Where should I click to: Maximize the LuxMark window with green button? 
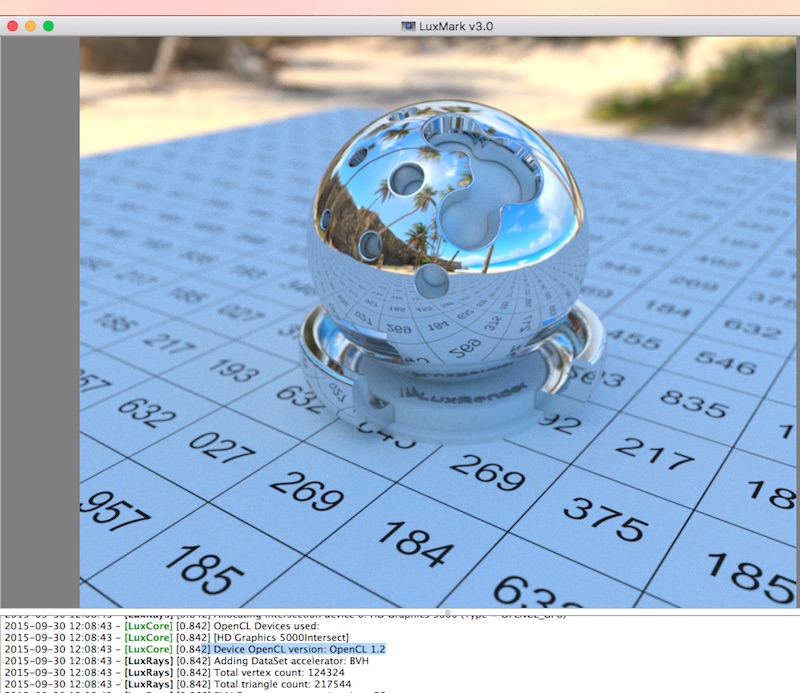pyautogui.click(x=48, y=26)
